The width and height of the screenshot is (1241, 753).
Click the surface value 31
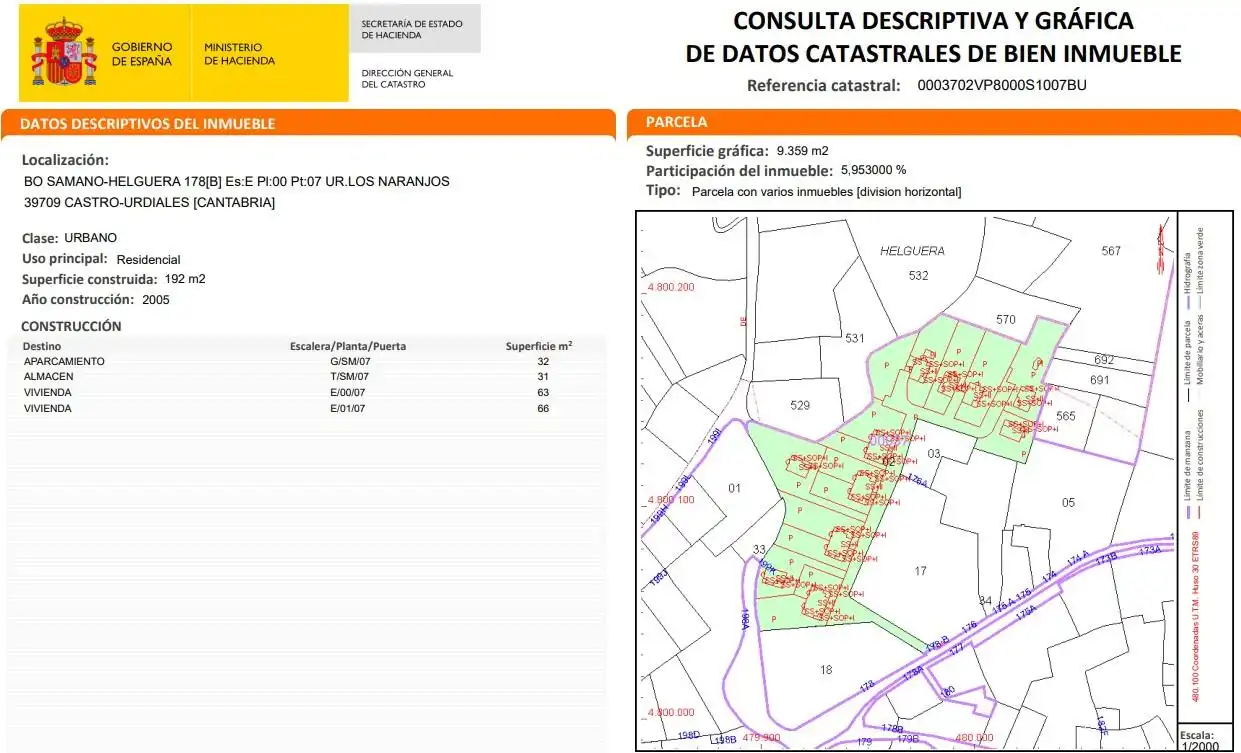tap(543, 376)
